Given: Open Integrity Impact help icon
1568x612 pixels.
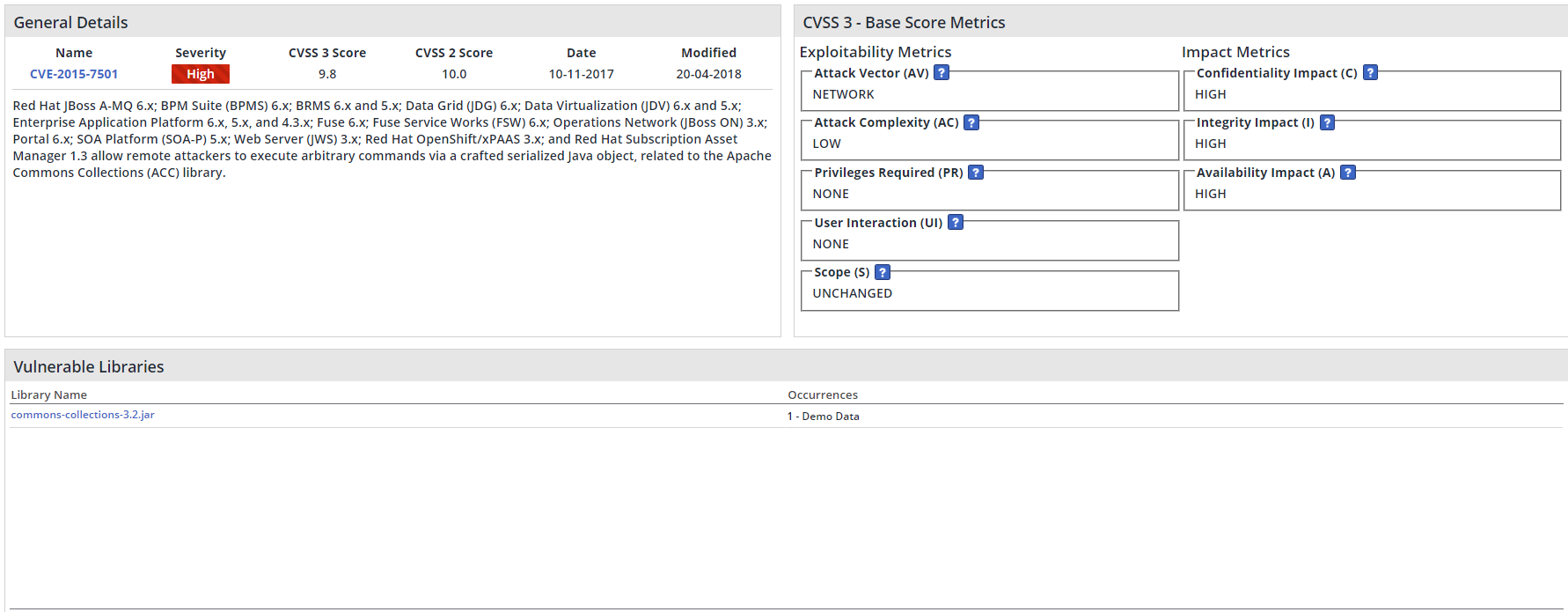Looking at the screenshot, I should click(1327, 122).
